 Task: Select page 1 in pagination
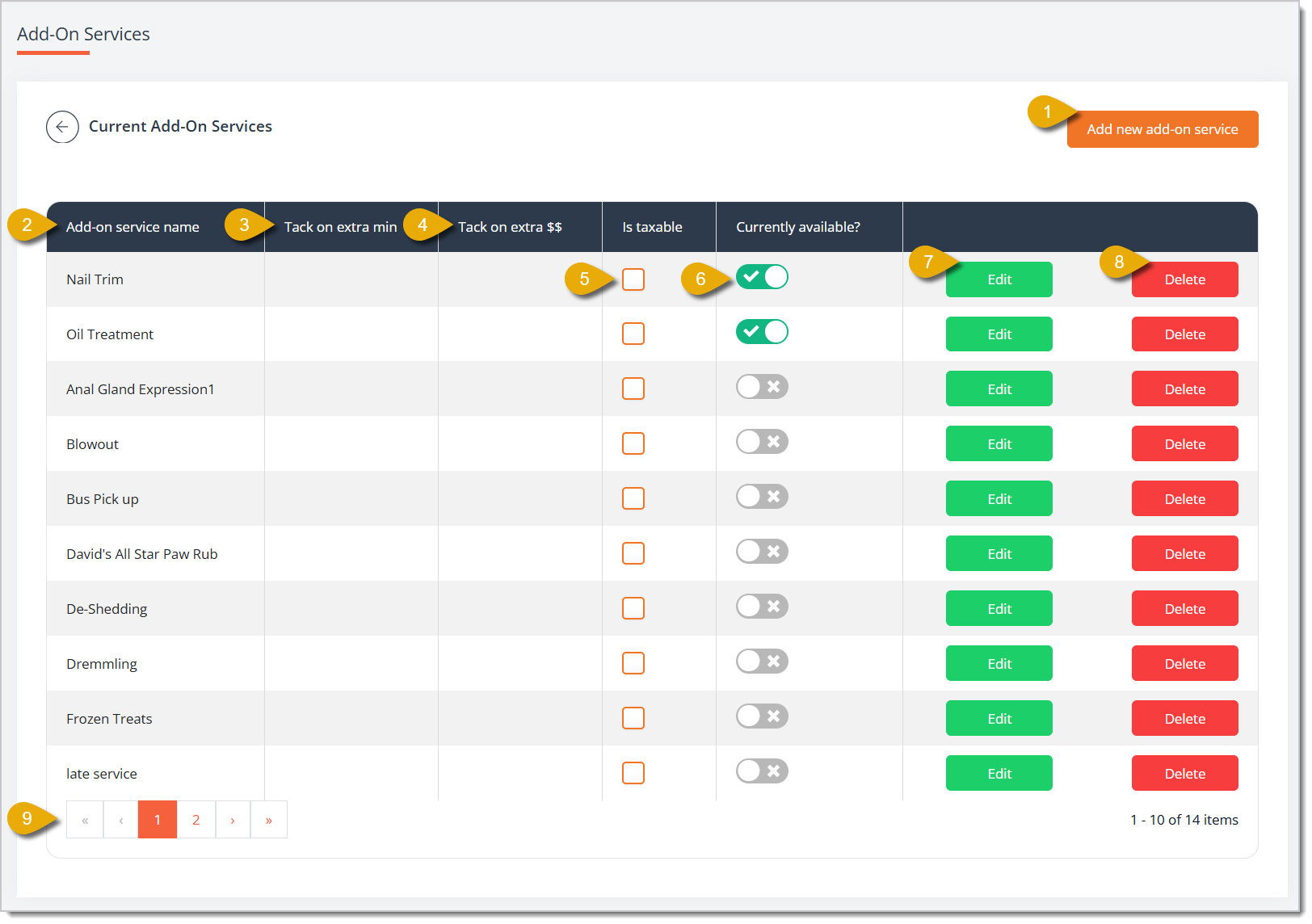(158, 820)
